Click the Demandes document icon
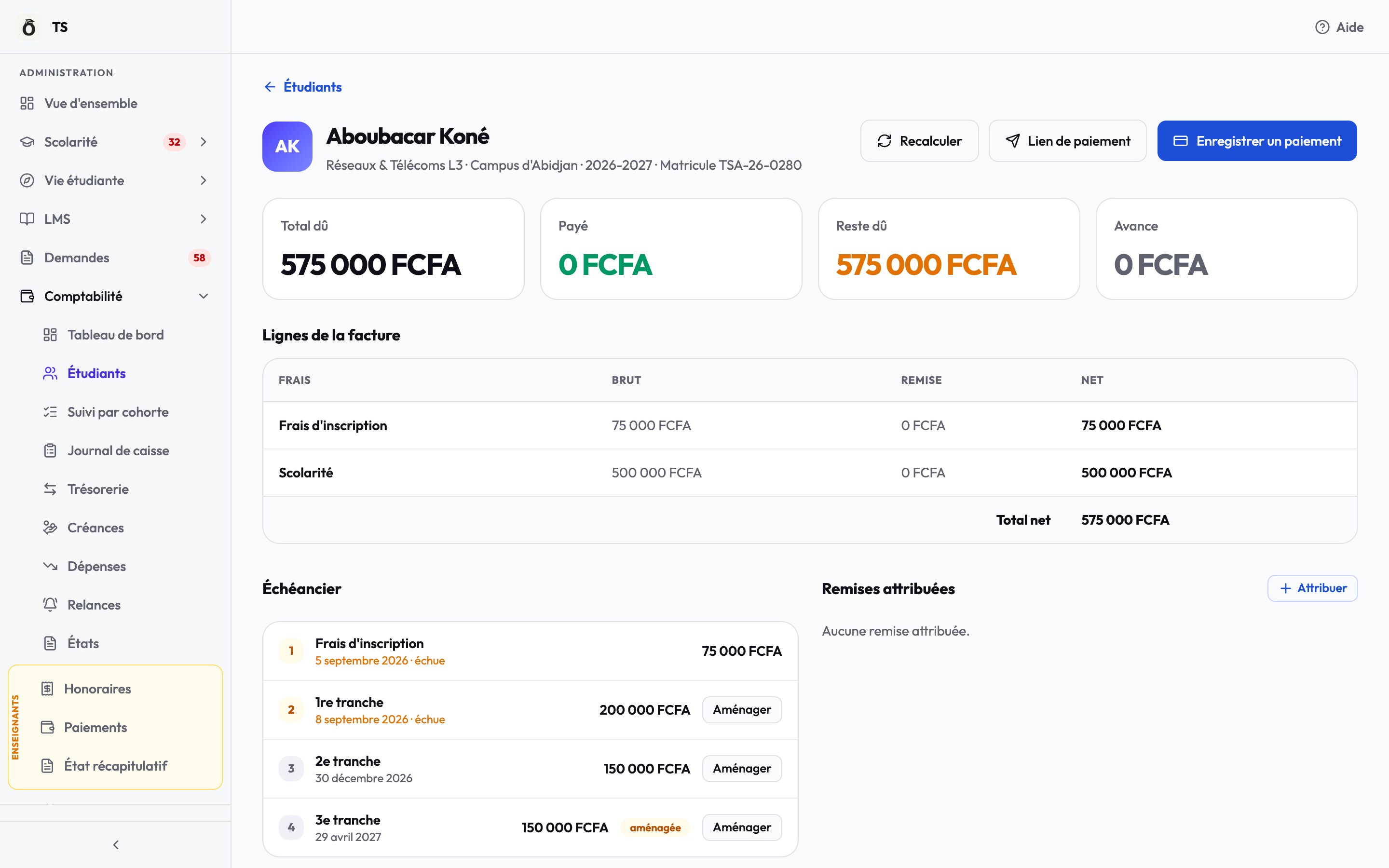Image resolution: width=1389 pixels, height=868 pixels. [x=27, y=258]
